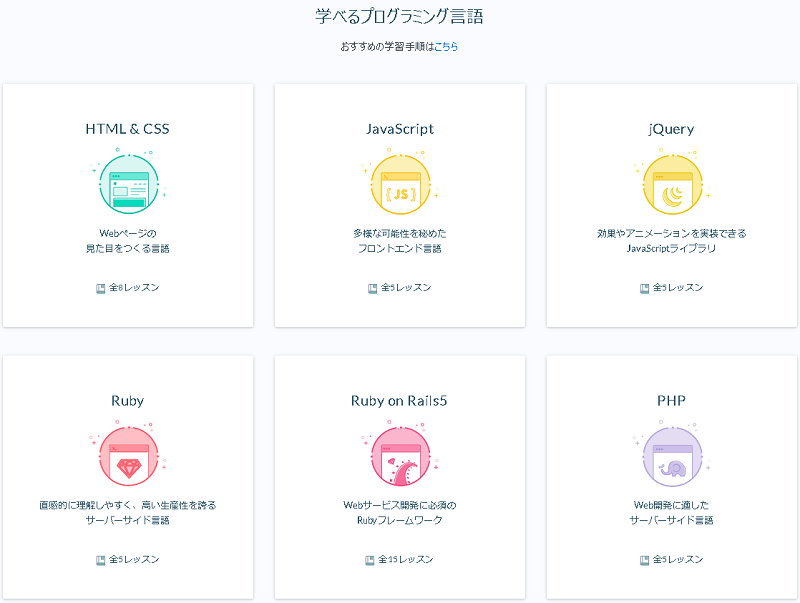Open the PHP course title

pos(671,401)
